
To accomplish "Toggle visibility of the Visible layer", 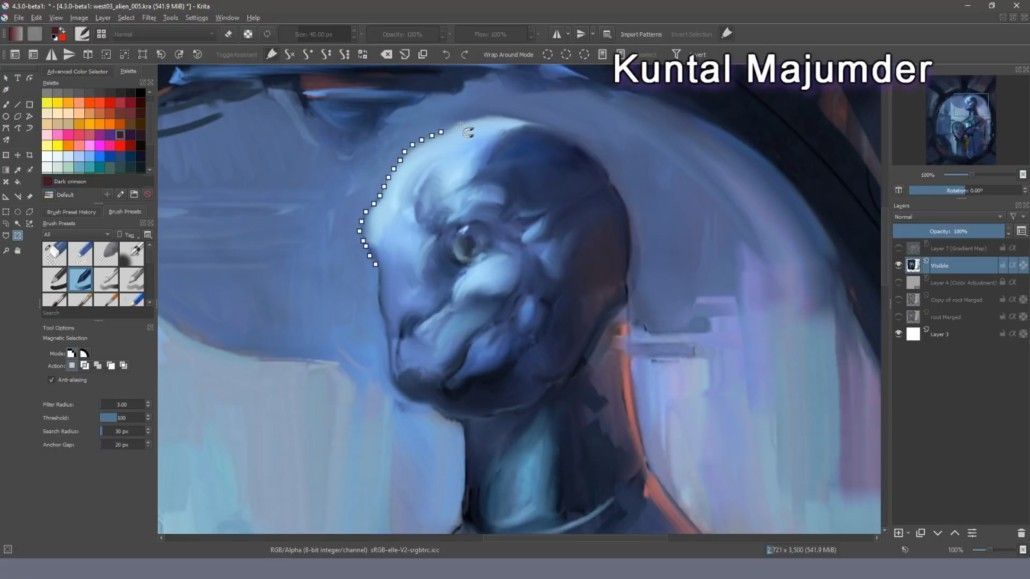I will point(899,266).
